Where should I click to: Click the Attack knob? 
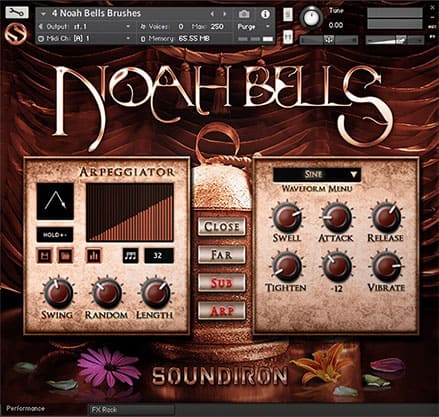tap(337, 218)
